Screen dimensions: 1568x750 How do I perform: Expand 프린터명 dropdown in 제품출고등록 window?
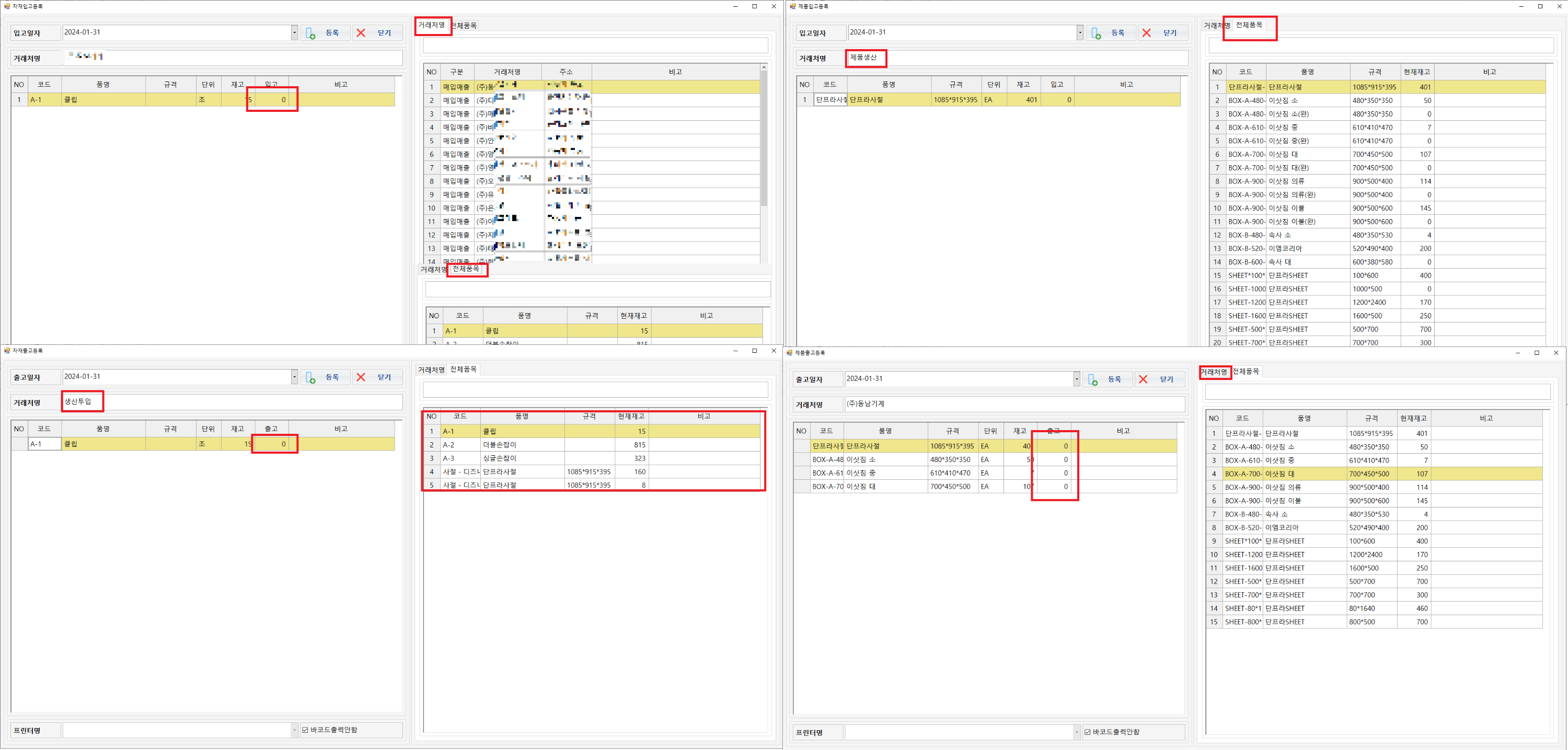pos(1076,732)
